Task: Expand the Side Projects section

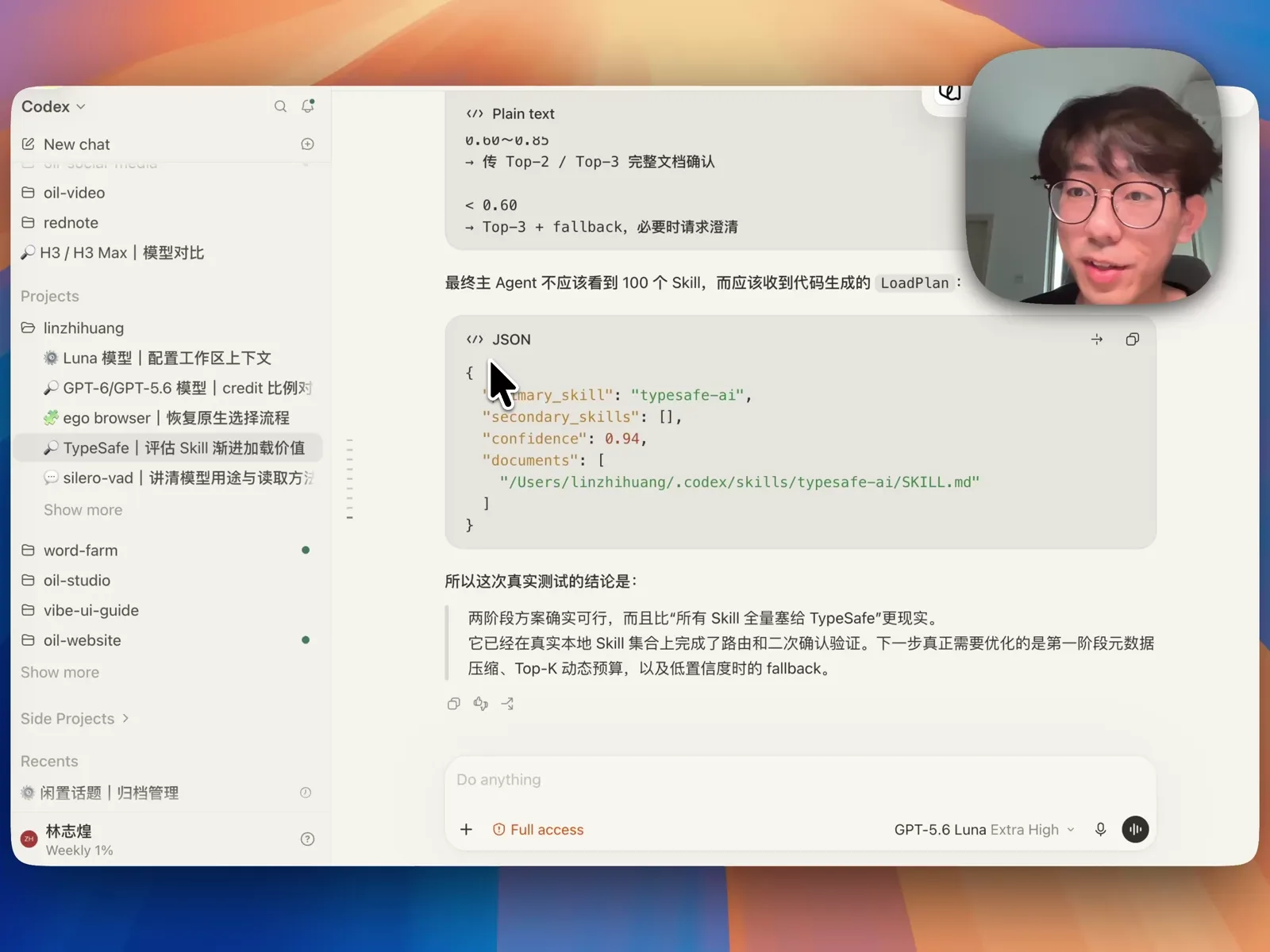Action: tap(75, 719)
